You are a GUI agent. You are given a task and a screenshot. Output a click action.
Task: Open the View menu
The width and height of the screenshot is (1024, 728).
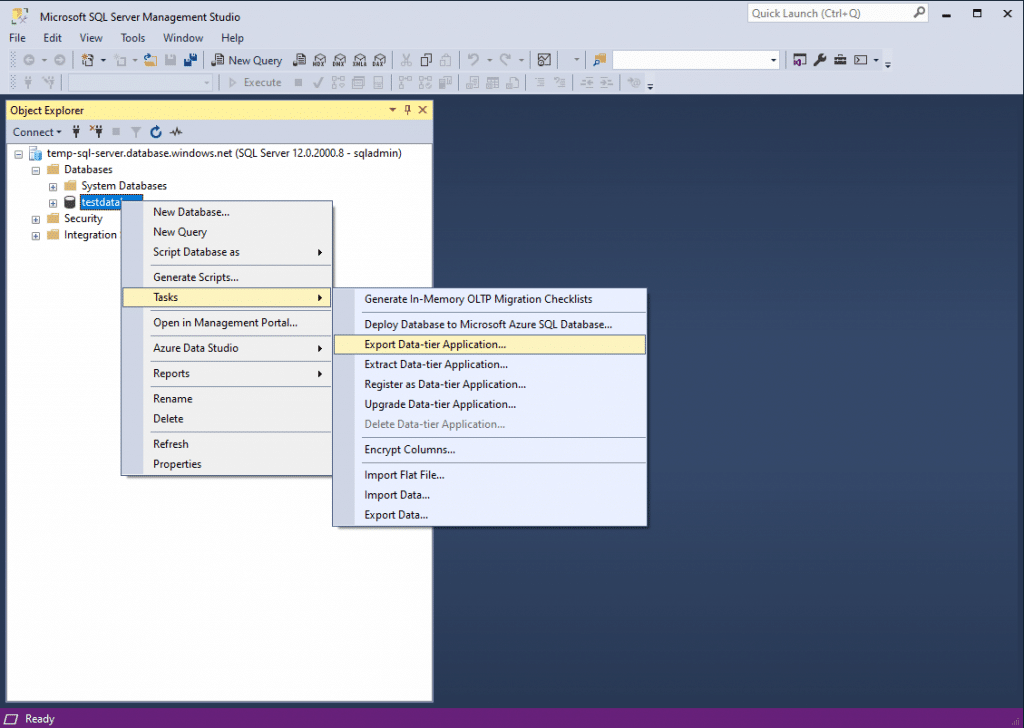coord(91,38)
